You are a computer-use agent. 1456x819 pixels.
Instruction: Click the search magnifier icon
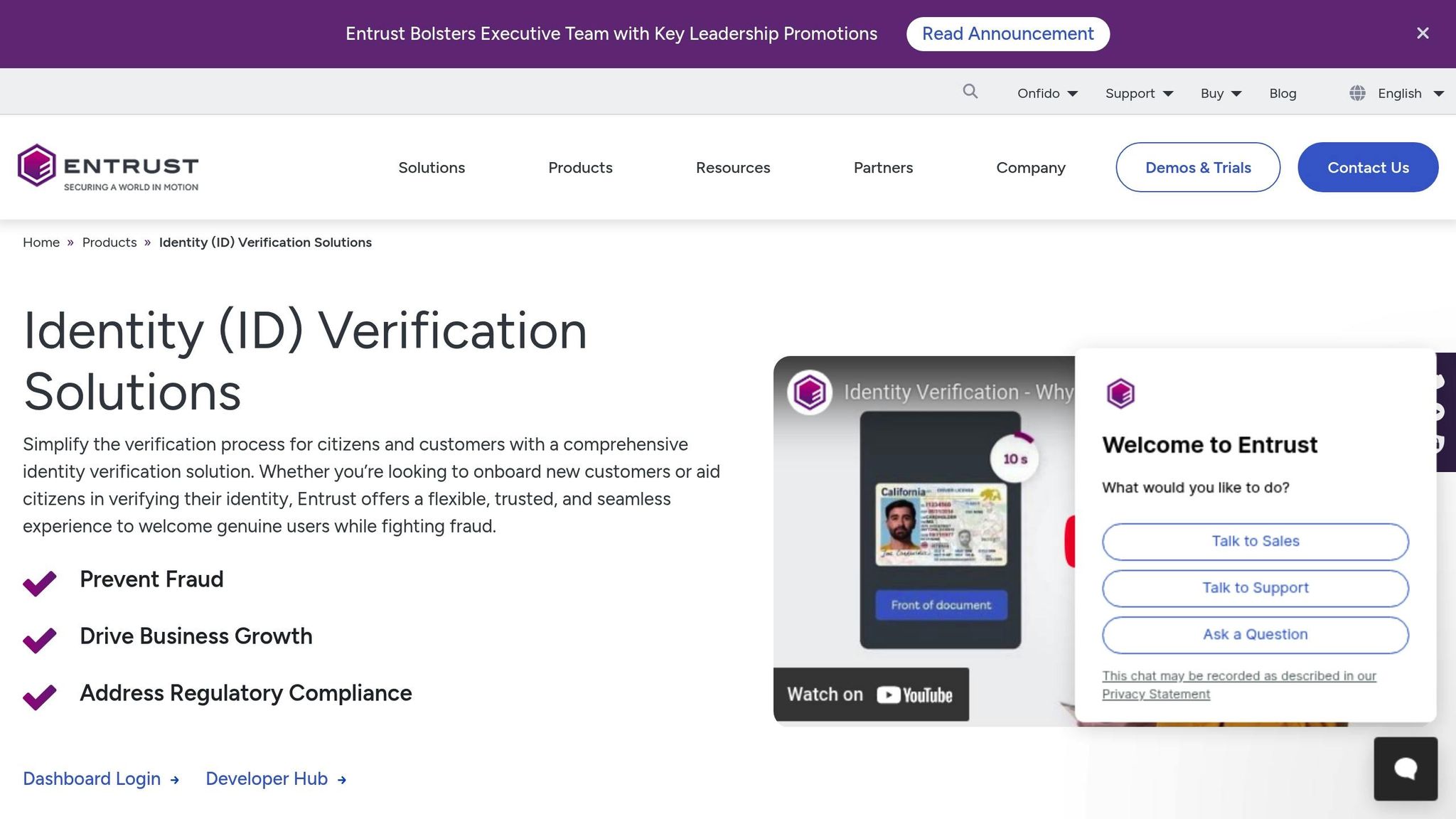point(970,92)
